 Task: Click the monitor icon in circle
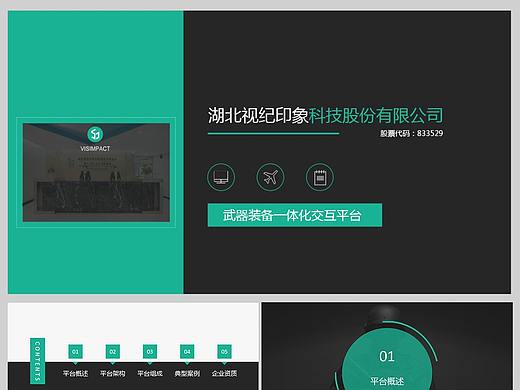click(221, 177)
